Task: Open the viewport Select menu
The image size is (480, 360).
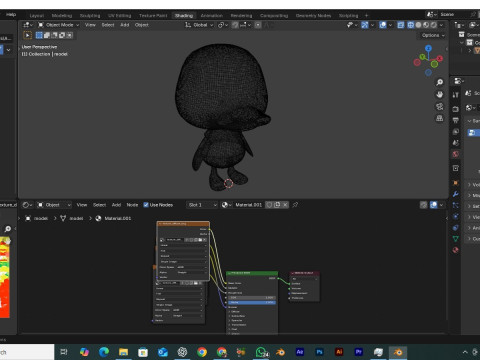Action: pyautogui.click(x=108, y=25)
